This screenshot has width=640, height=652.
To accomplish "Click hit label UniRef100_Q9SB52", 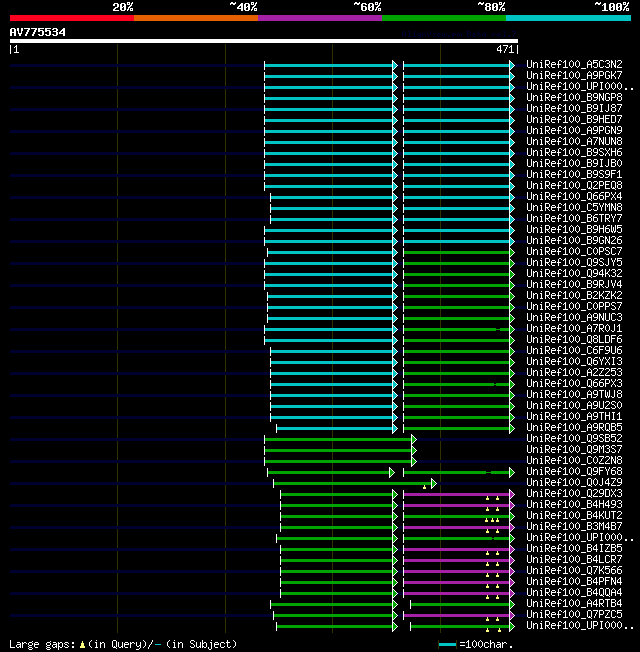I will [574, 439].
